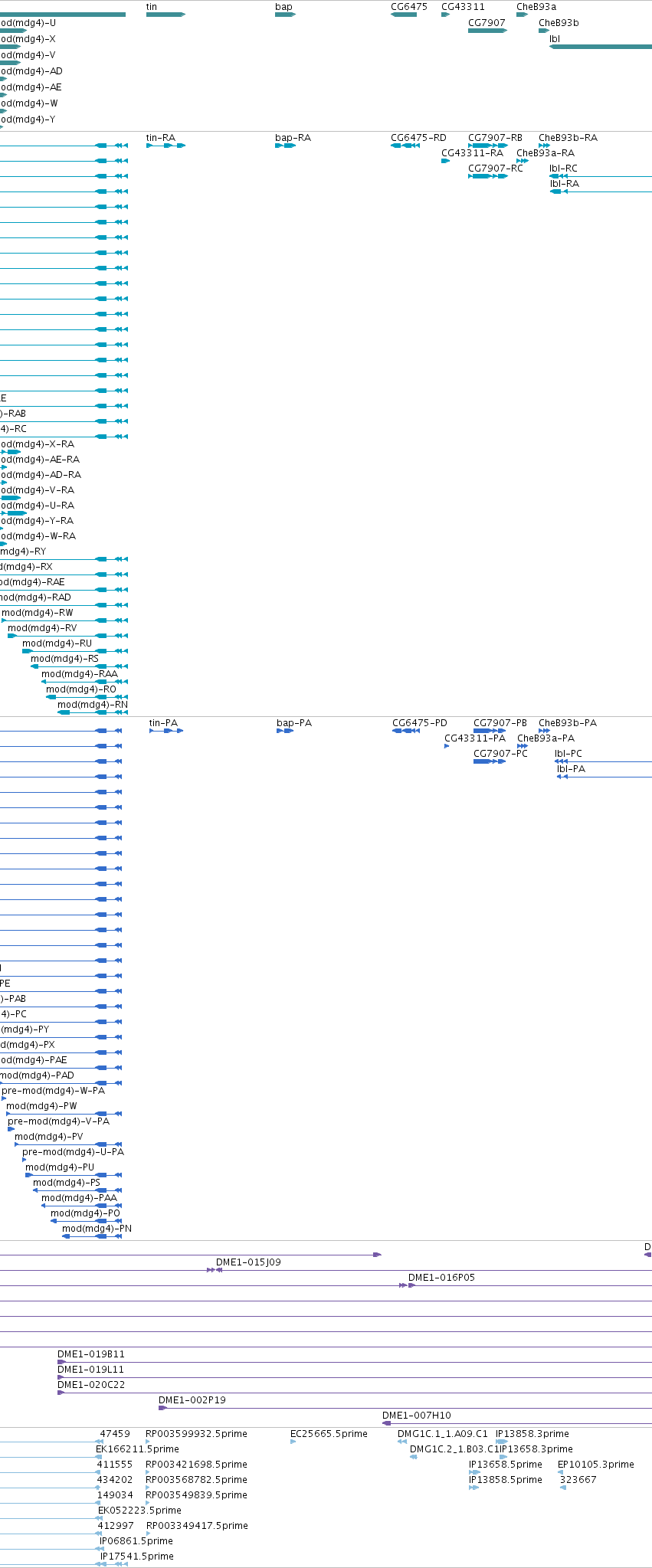Select the mod(mdg4)-RV transcript
Viewport: 652px width, 1568px height.
(67, 636)
